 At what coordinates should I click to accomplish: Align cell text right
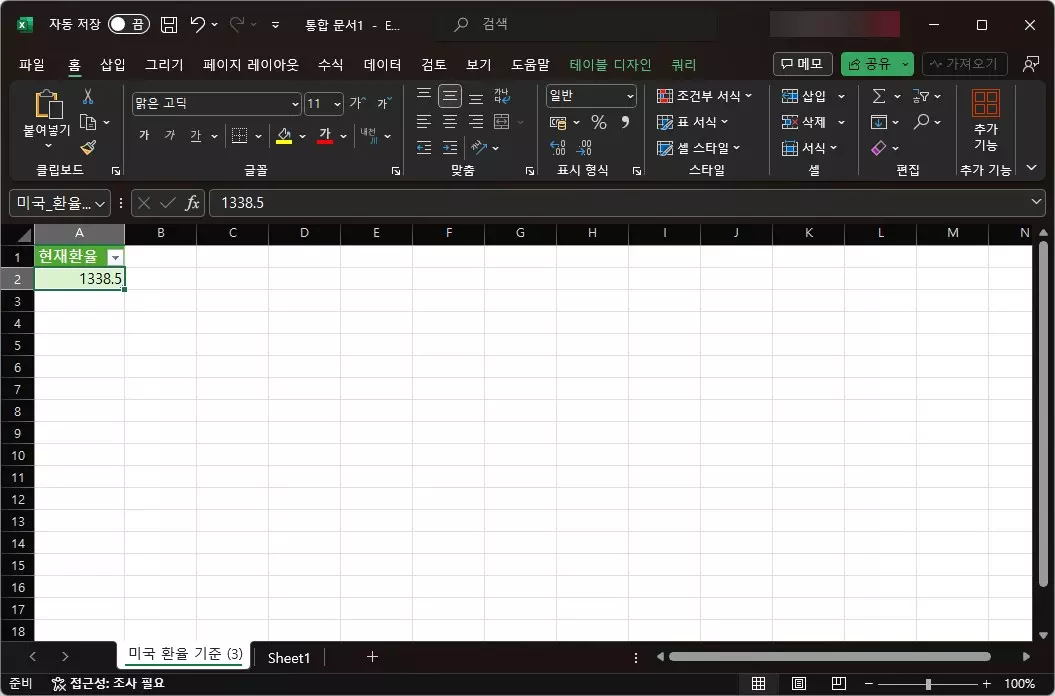pos(476,122)
